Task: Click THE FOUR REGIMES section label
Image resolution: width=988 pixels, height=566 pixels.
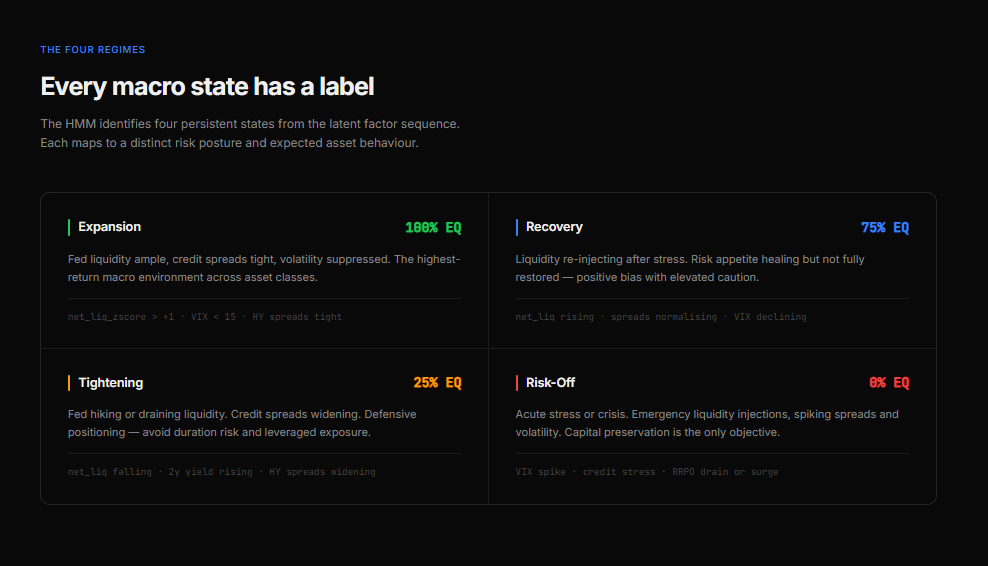Action: coord(93,50)
